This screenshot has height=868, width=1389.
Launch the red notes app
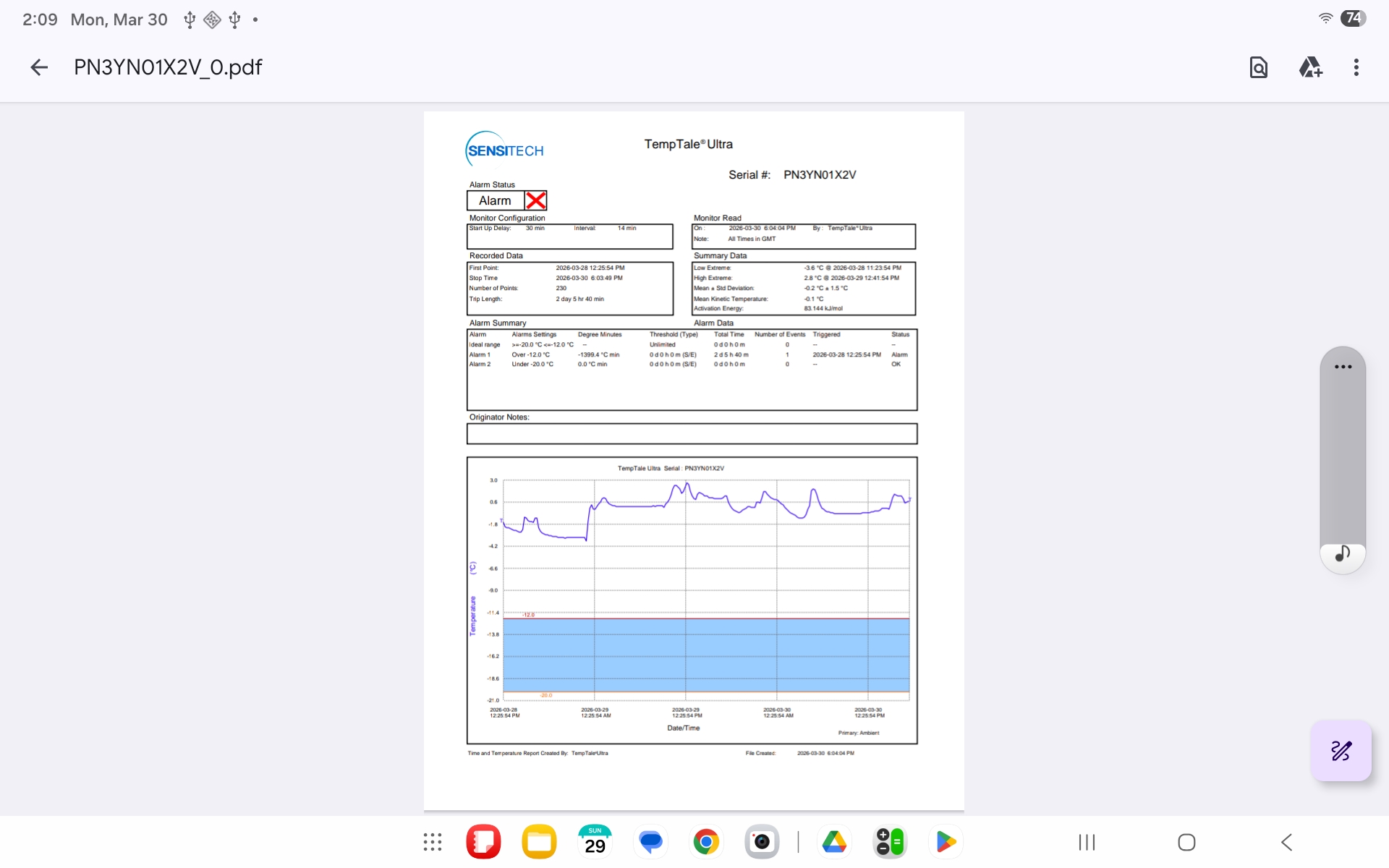coord(483,842)
